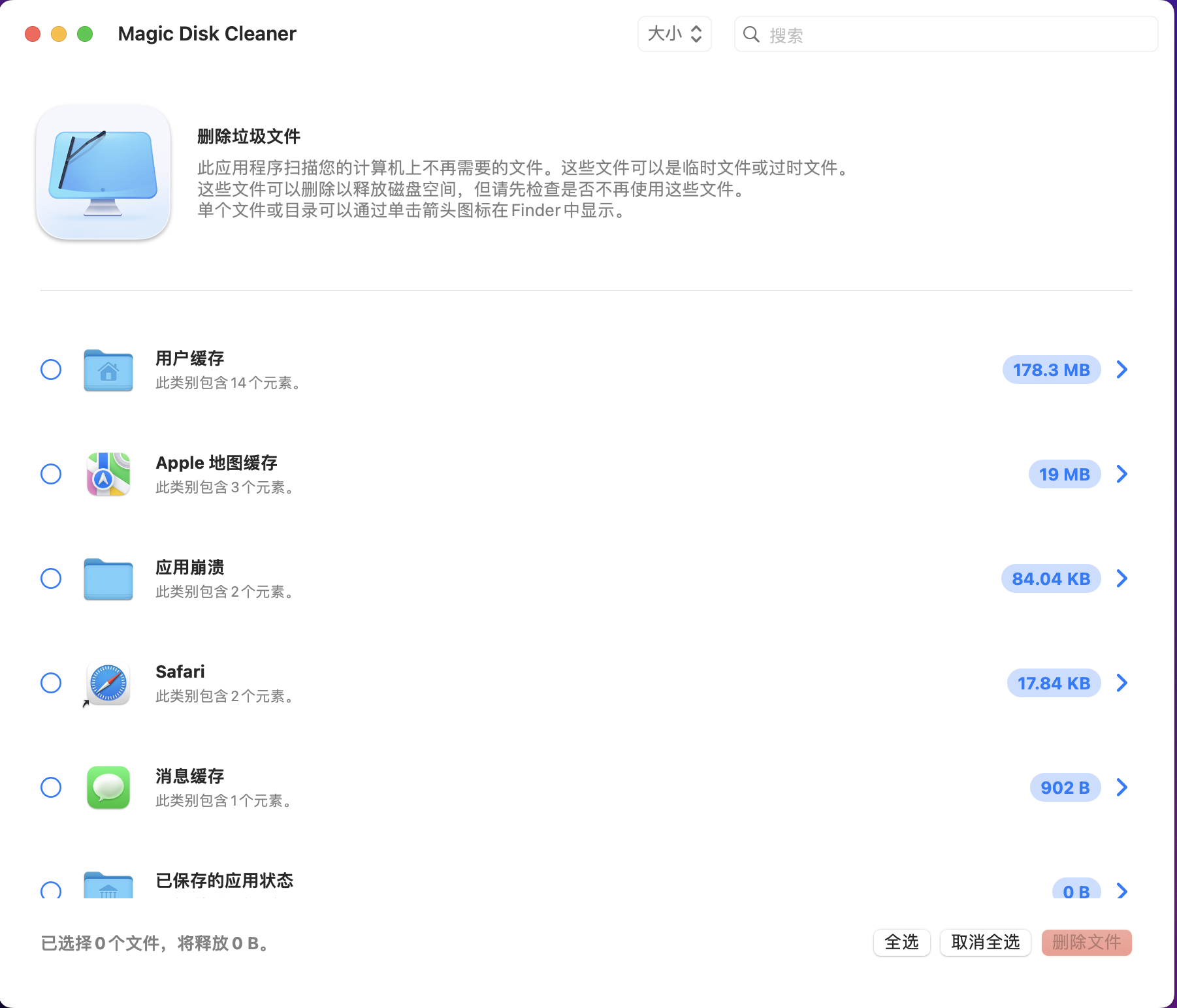This screenshot has height=1008, width=1177.
Task: Click the Apple Maps cache icon
Action: click(108, 474)
